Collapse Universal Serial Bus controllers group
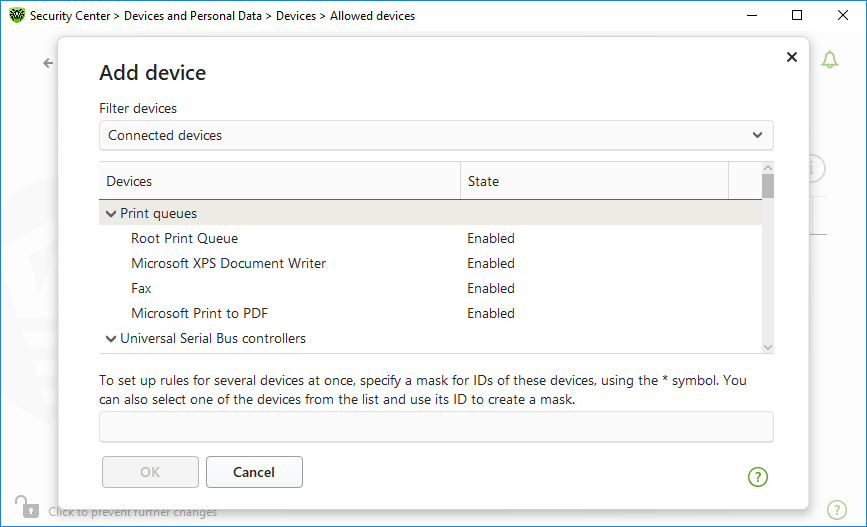 111,338
